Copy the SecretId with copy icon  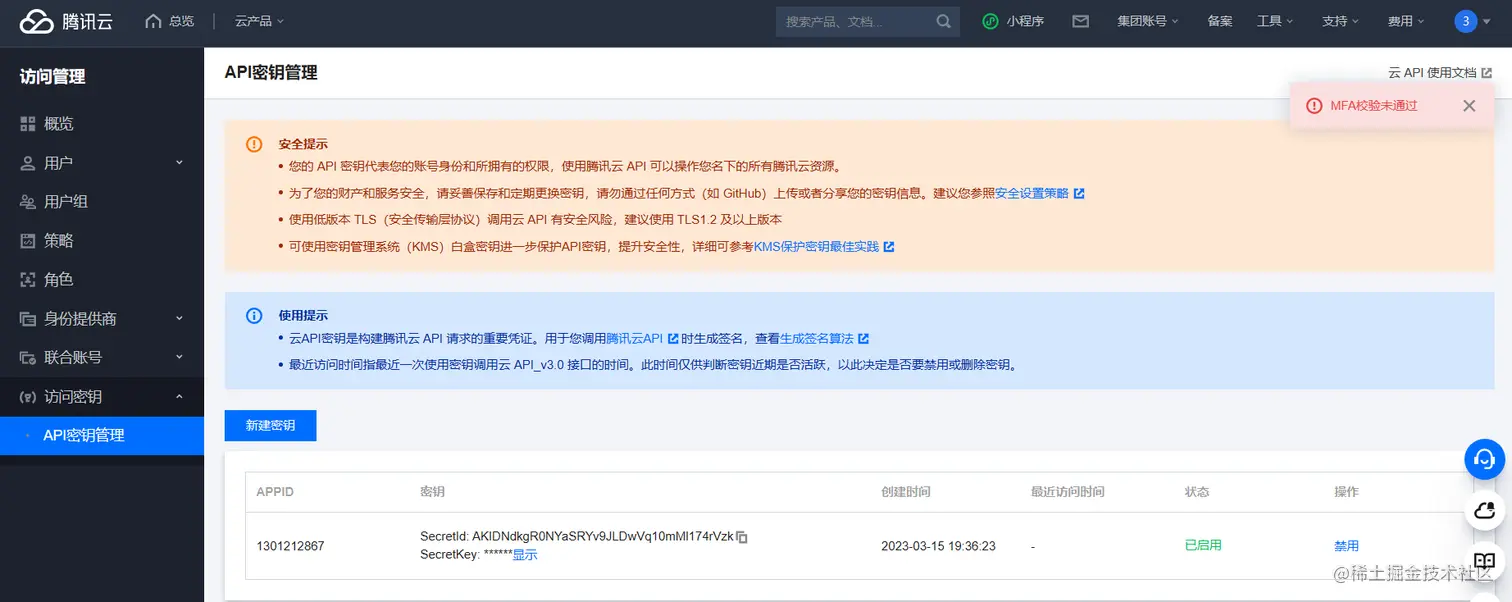point(742,537)
